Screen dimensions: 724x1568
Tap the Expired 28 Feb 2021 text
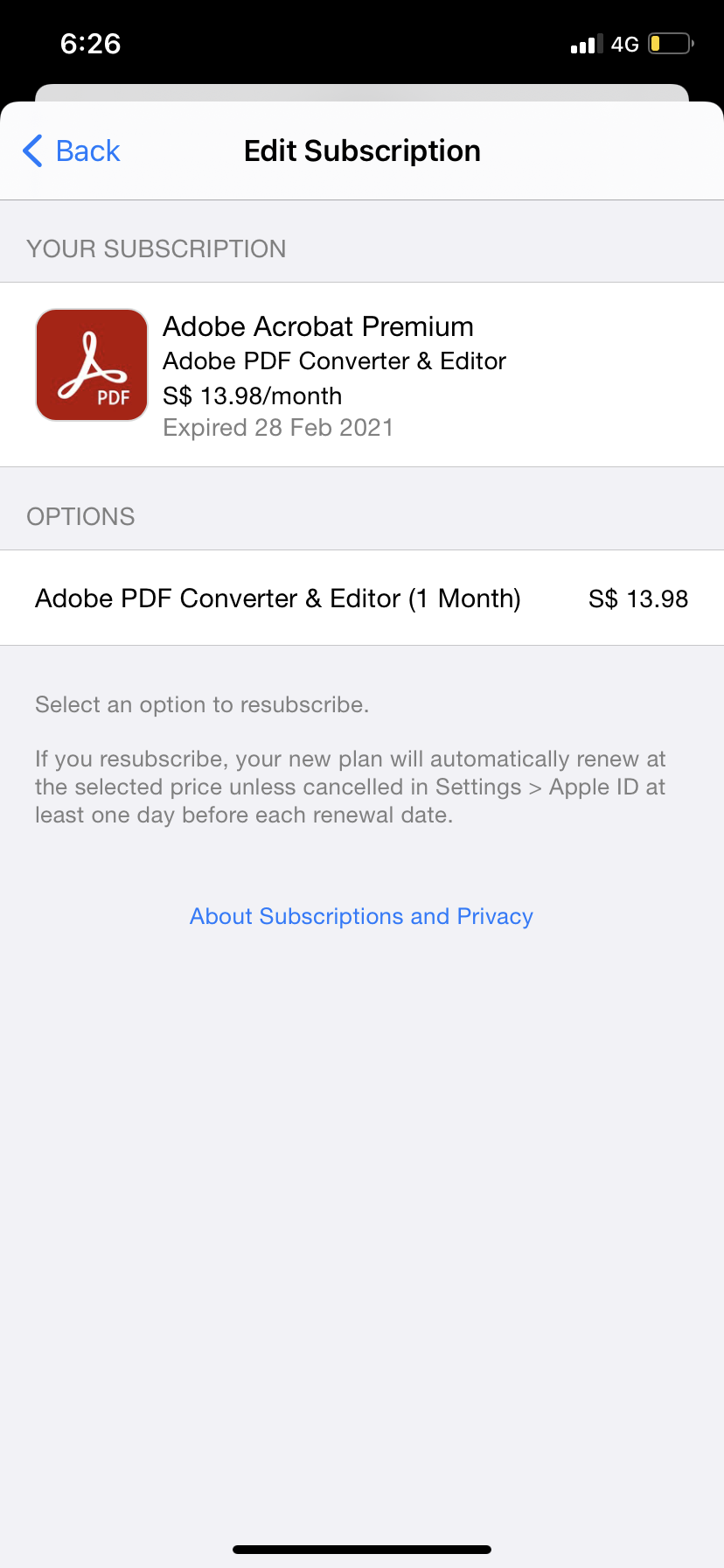[x=278, y=428]
